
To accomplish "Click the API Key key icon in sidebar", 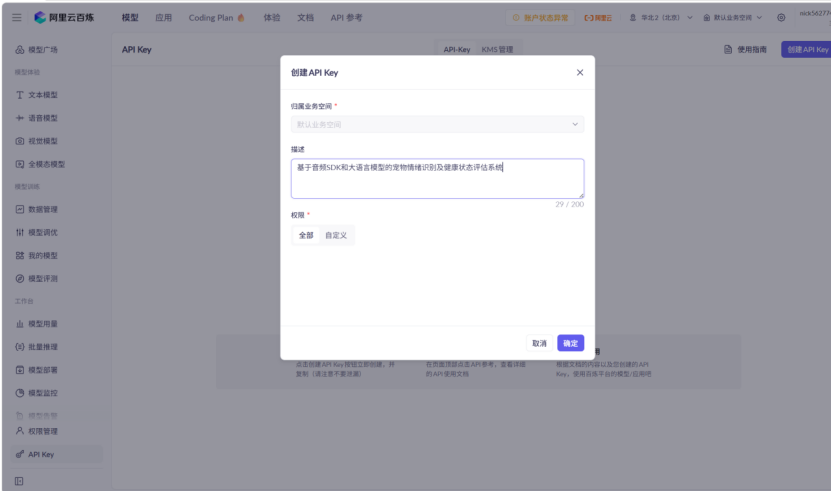I will click(x=20, y=454).
